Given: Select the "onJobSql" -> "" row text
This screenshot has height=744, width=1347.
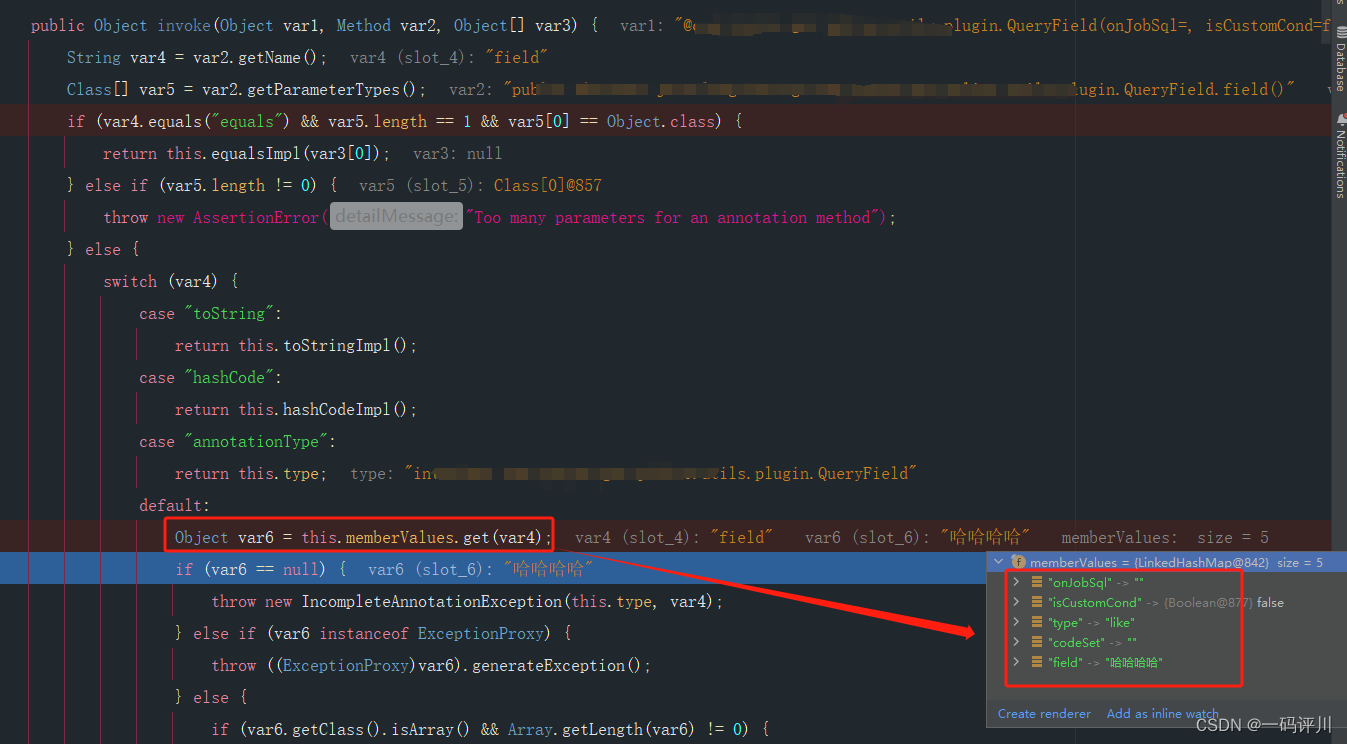Looking at the screenshot, I should pyautogui.click(x=1096, y=582).
